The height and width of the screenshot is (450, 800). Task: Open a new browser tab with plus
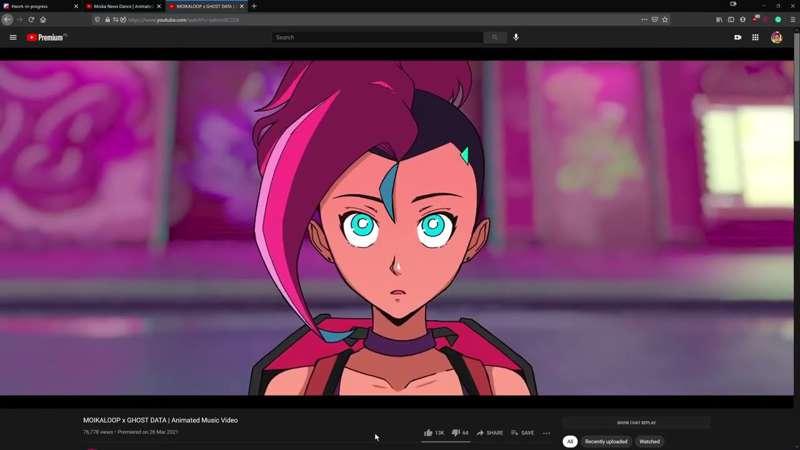(254, 6)
